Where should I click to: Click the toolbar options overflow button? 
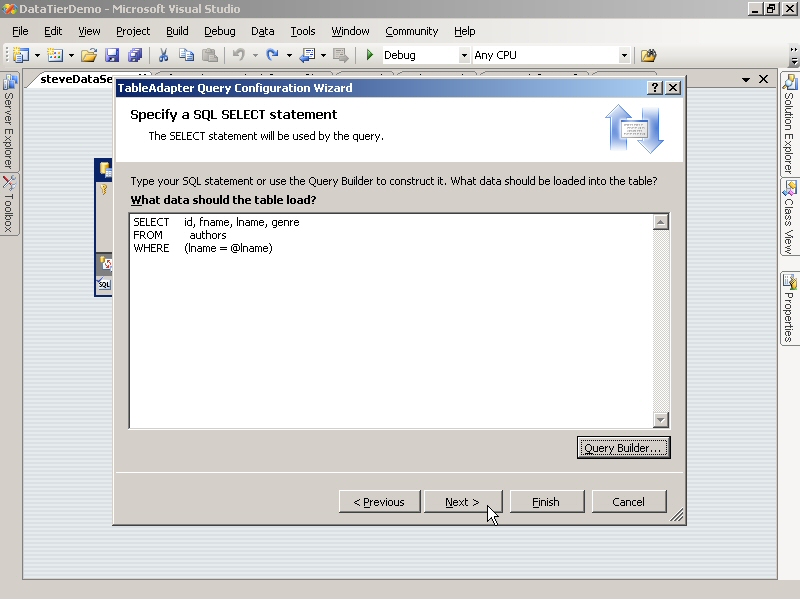click(793, 55)
